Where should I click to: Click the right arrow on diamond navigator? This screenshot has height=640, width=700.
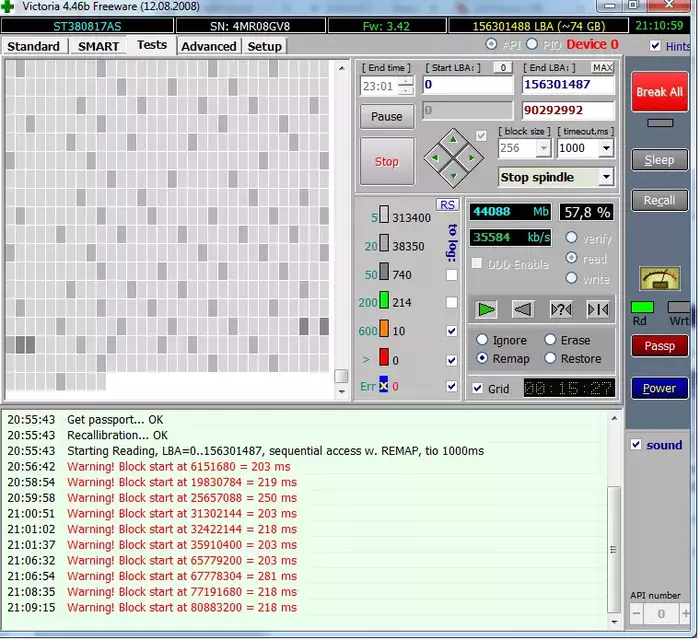click(471, 158)
